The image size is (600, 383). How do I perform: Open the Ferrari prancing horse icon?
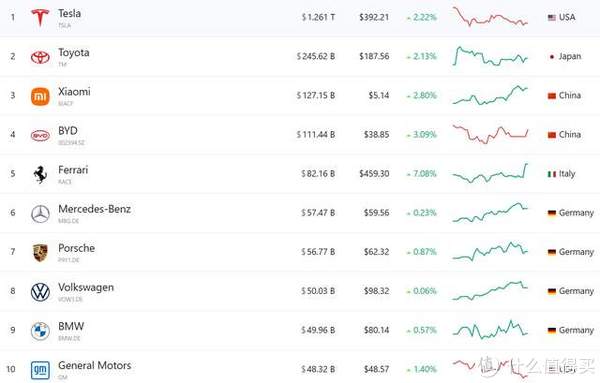pyautogui.click(x=40, y=174)
